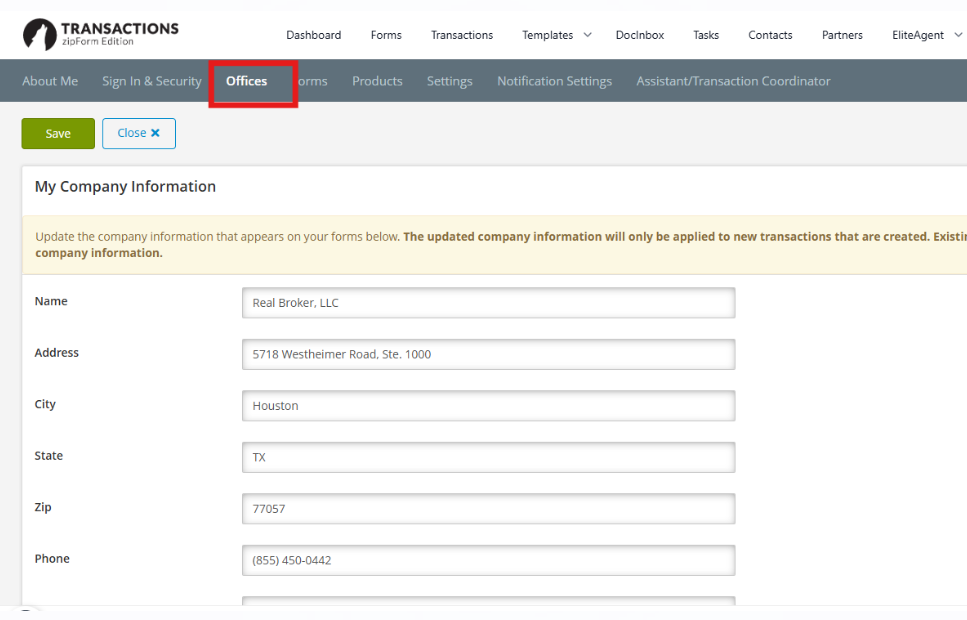967x620 pixels.
Task: Click the My Company Information heading
Action: (125, 186)
